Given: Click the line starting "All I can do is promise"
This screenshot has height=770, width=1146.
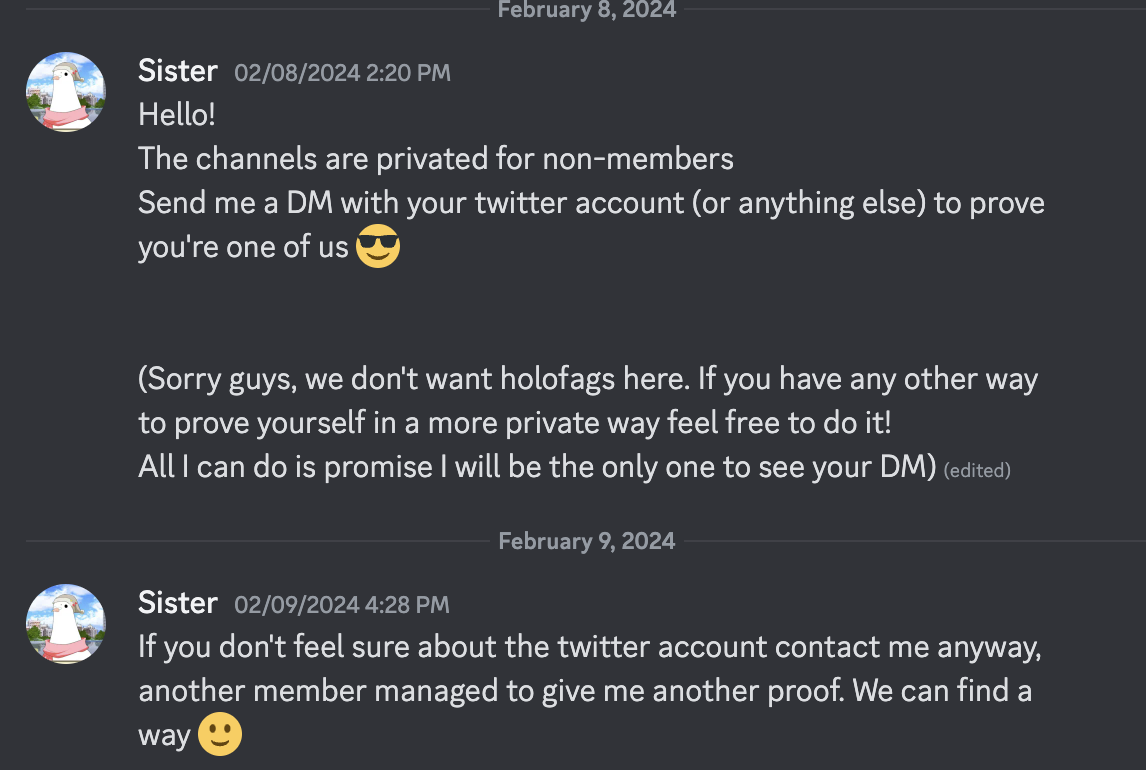Looking at the screenshot, I should [540, 467].
